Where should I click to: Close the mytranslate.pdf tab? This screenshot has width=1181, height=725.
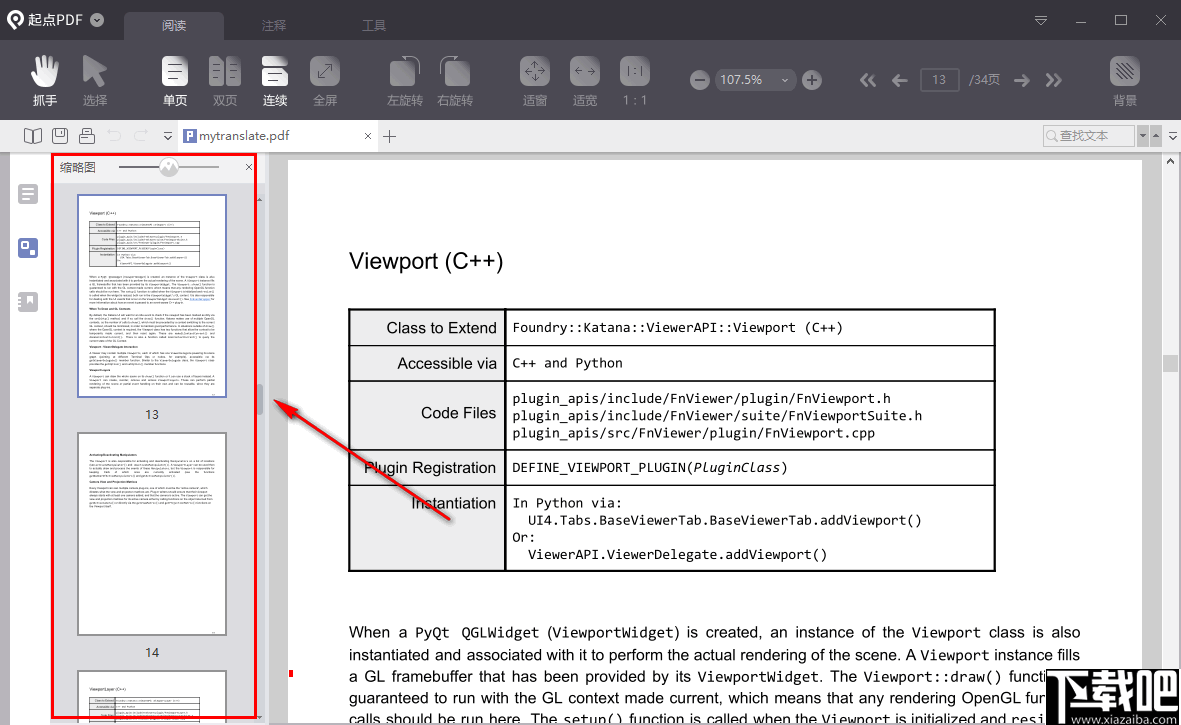pyautogui.click(x=368, y=136)
